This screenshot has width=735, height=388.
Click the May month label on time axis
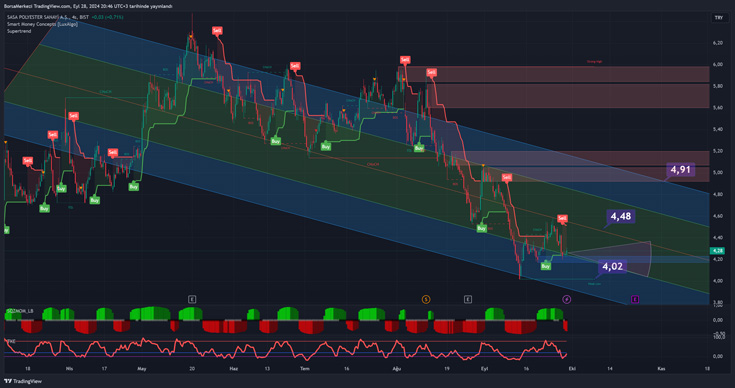coord(142,369)
